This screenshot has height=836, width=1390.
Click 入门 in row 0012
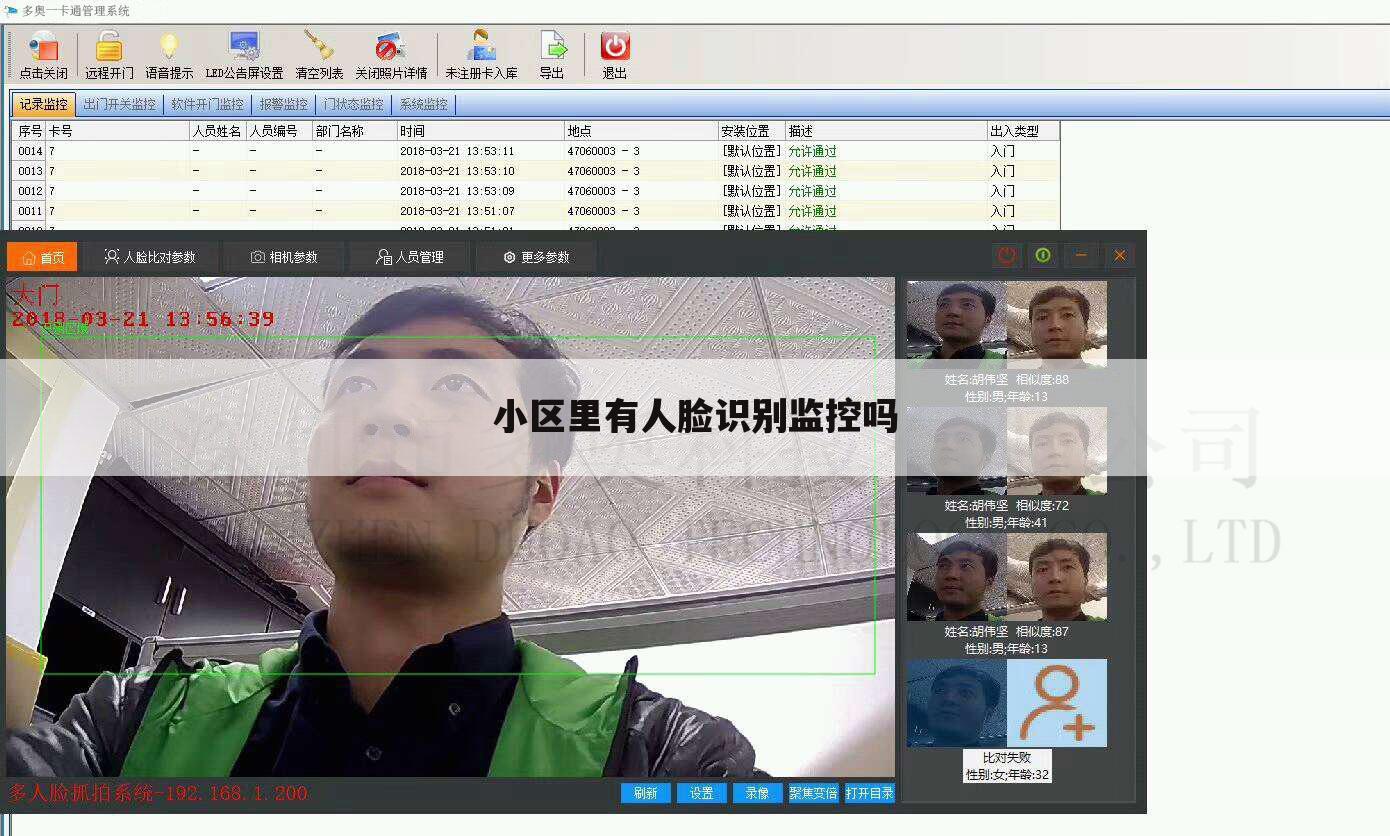pyautogui.click(x=1002, y=191)
